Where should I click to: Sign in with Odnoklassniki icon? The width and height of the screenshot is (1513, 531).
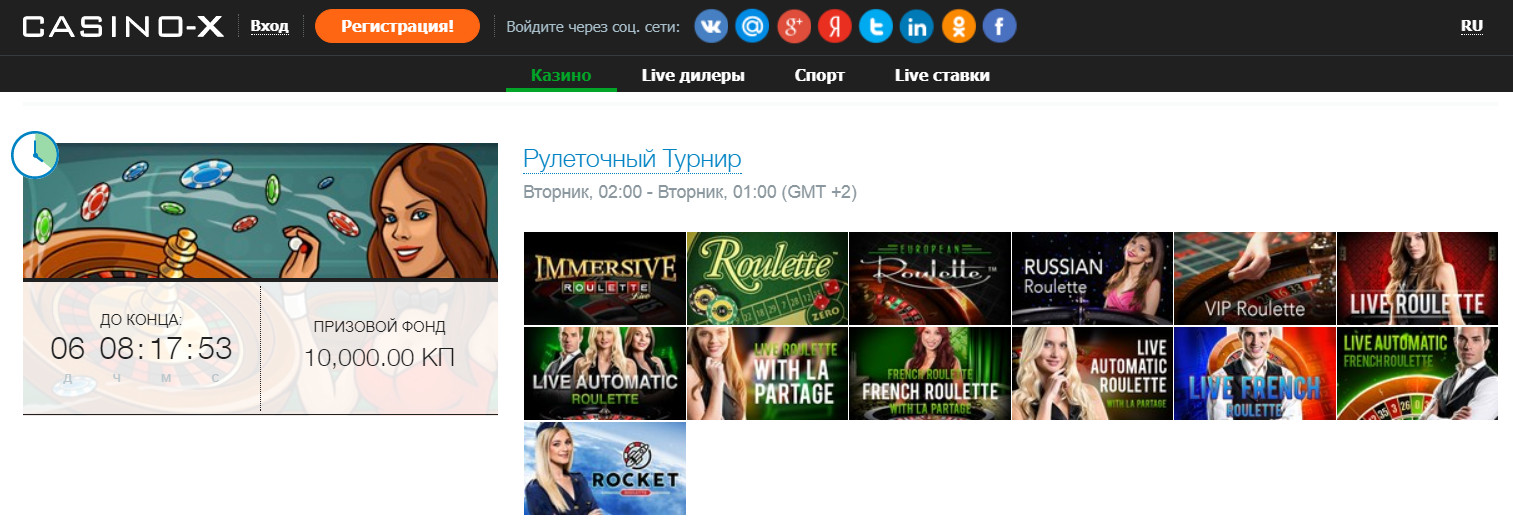(x=958, y=26)
